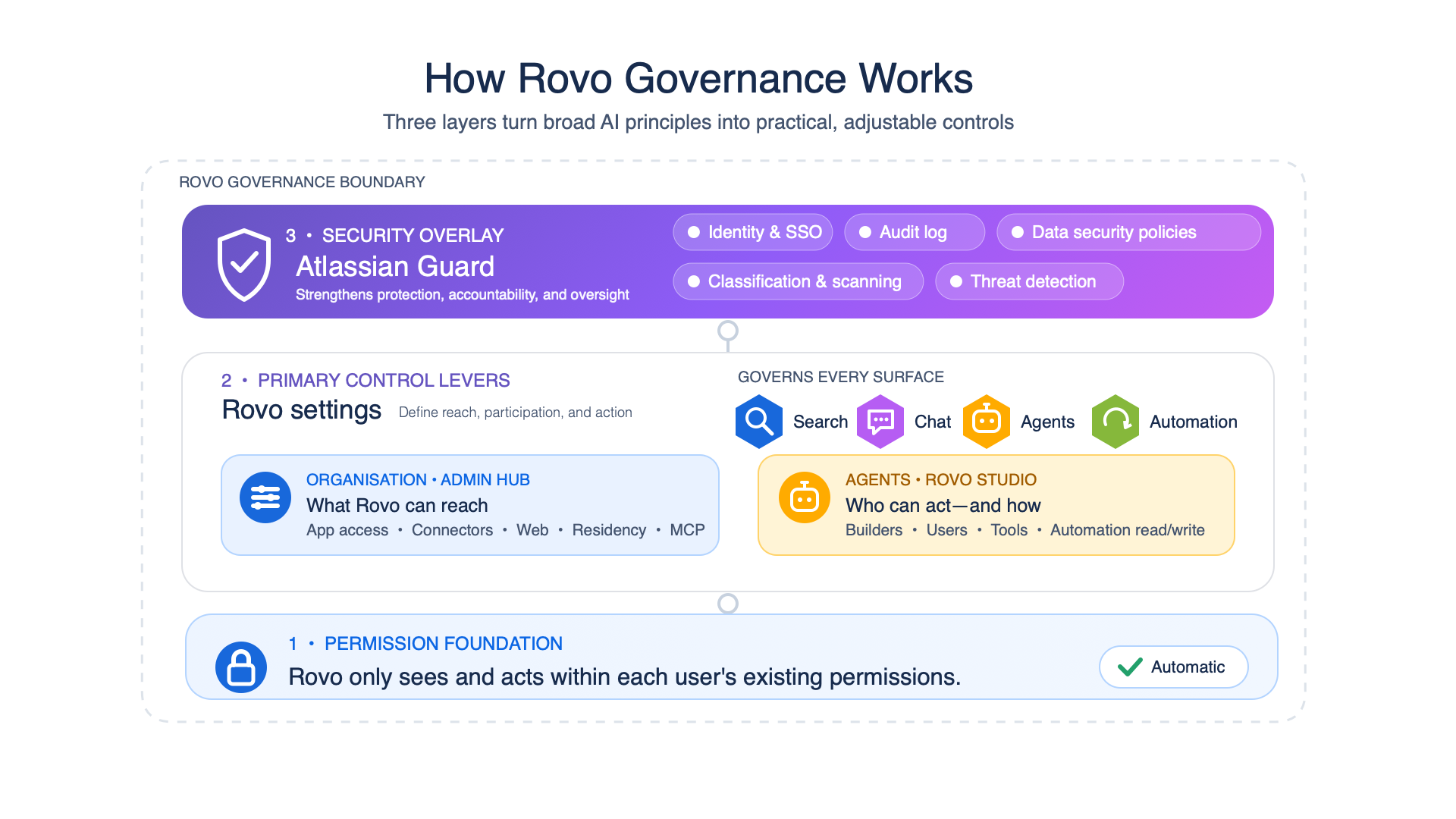Screen dimensions: 1456x819
Task: Click 'ORGANISATION • ADMIN HUB' label
Action: click(418, 479)
